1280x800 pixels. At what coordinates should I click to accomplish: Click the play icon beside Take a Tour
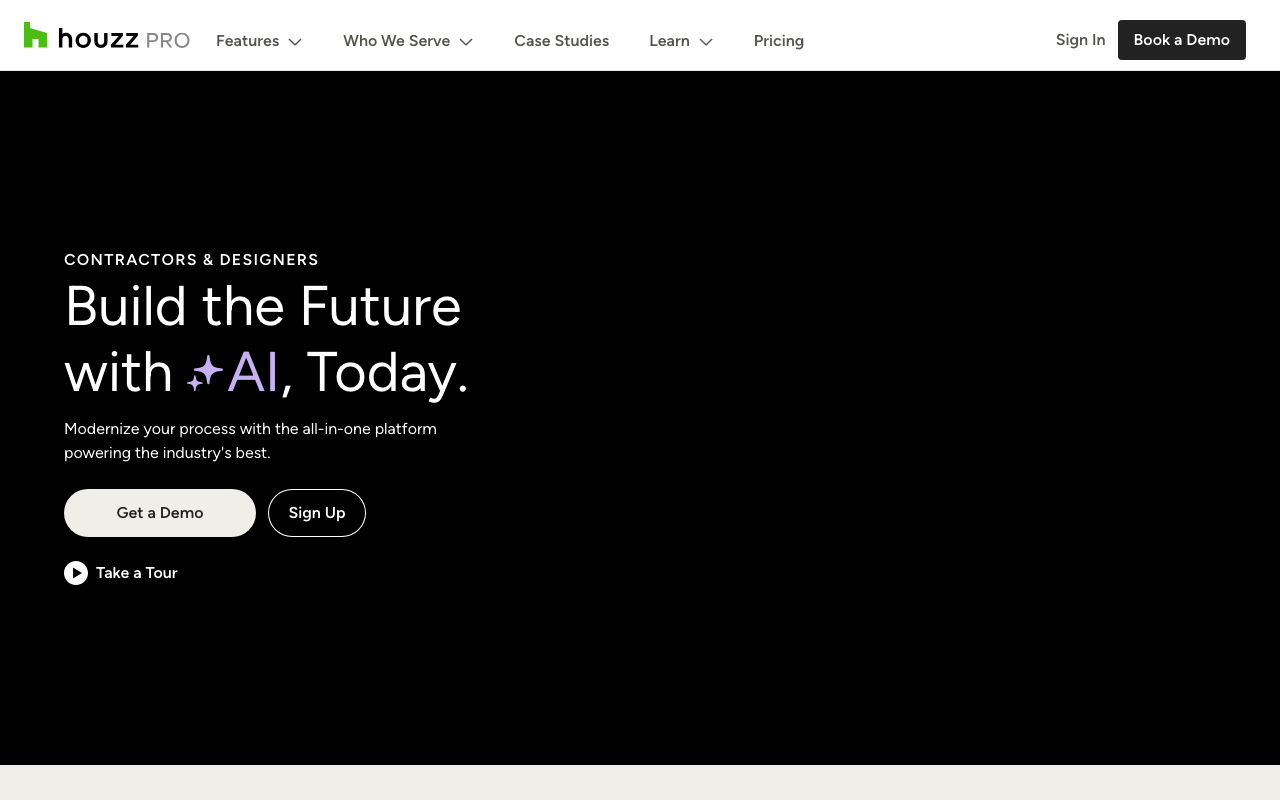pyautogui.click(x=76, y=573)
